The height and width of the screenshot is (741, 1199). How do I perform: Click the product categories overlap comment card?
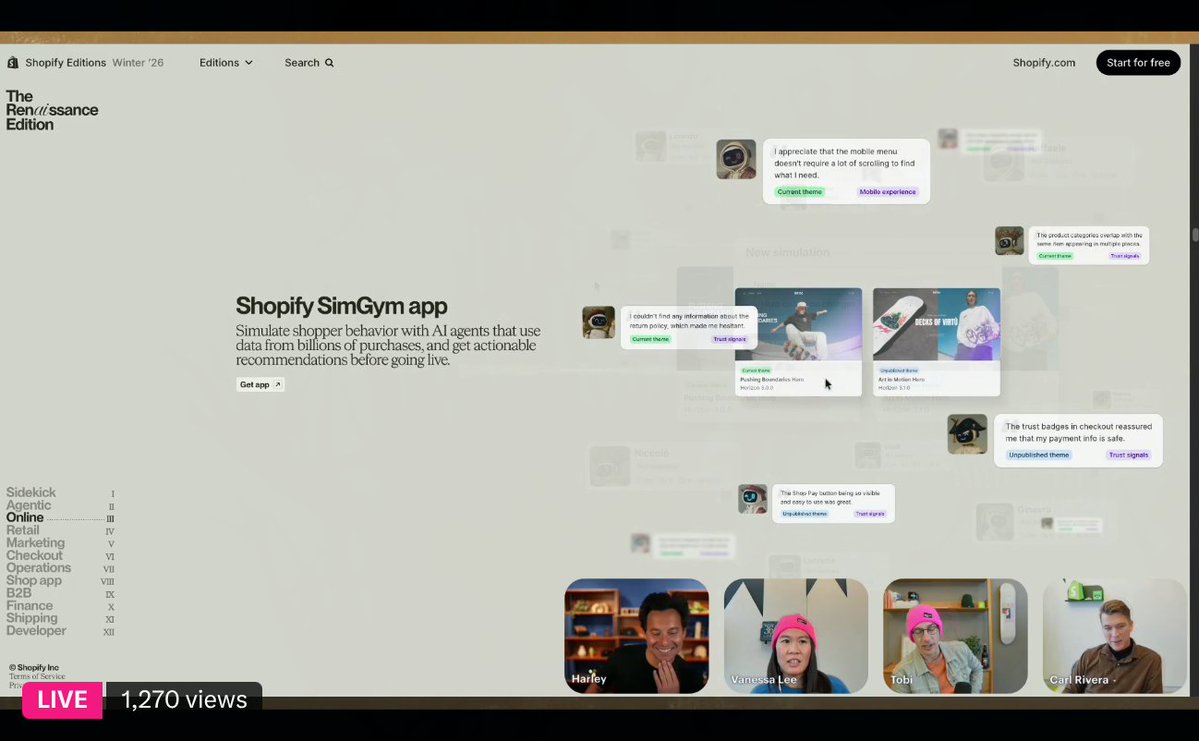click(x=1088, y=245)
